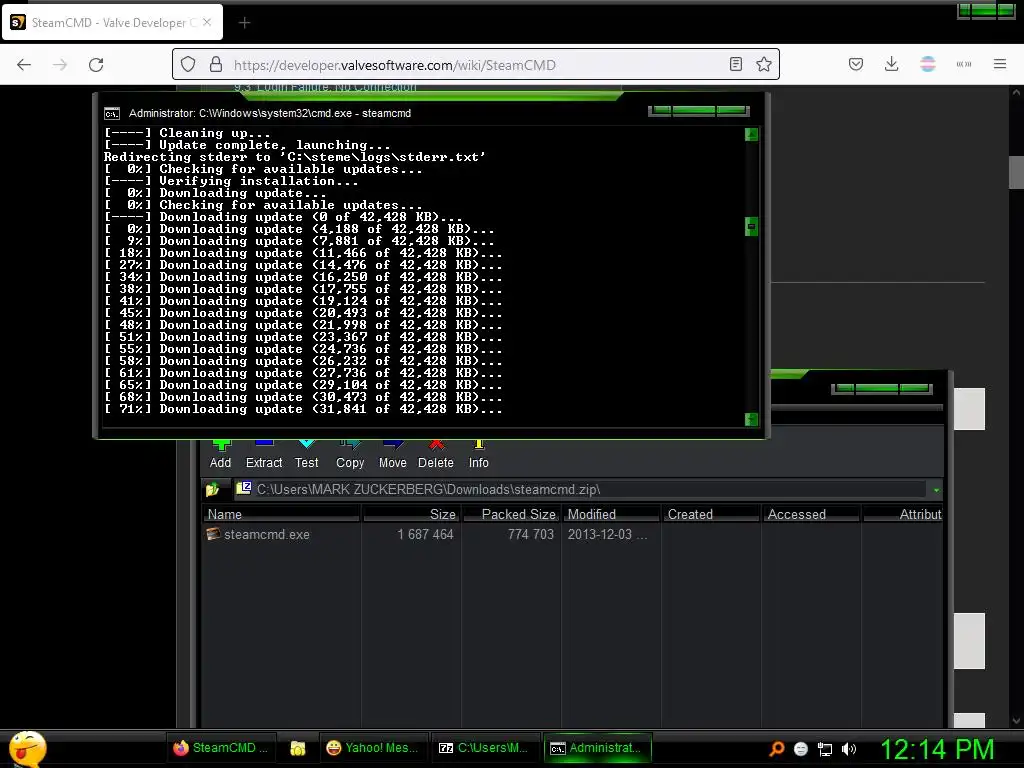Click the tracking protection shield icon
Image resolution: width=1024 pixels, height=768 pixels.
(188, 65)
